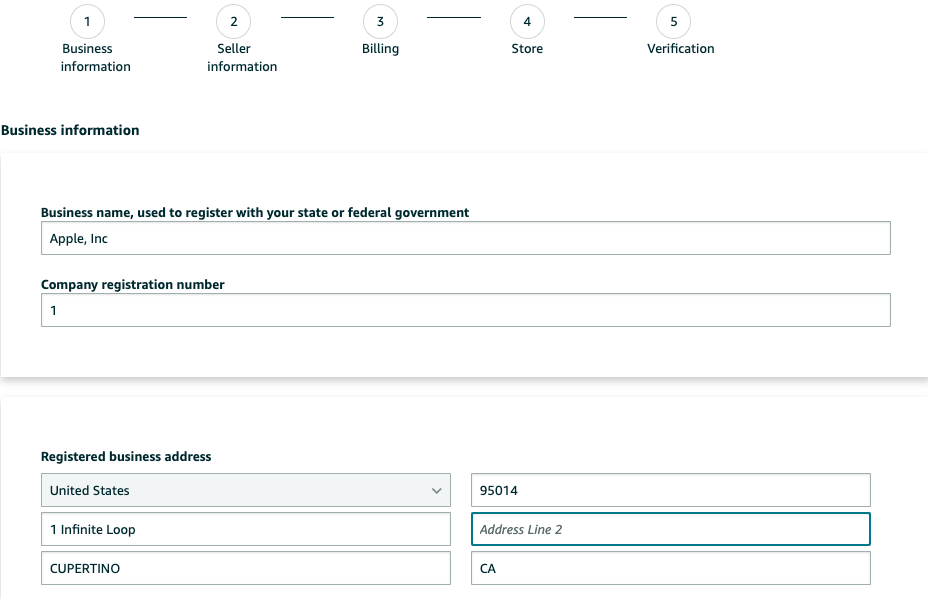Focus the Address Line 2 field
This screenshot has height=599, width=928.
[671, 529]
